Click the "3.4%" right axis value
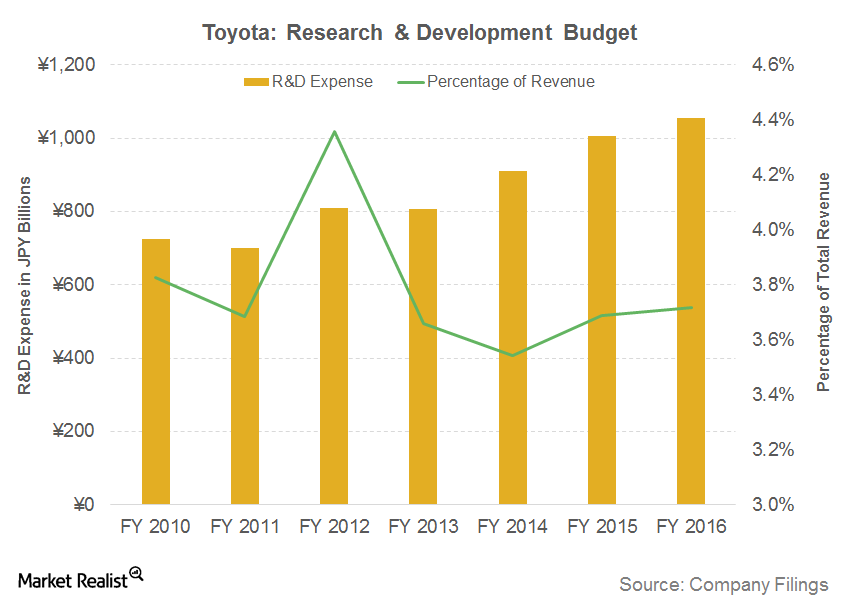845x601 pixels. point(773,395)
